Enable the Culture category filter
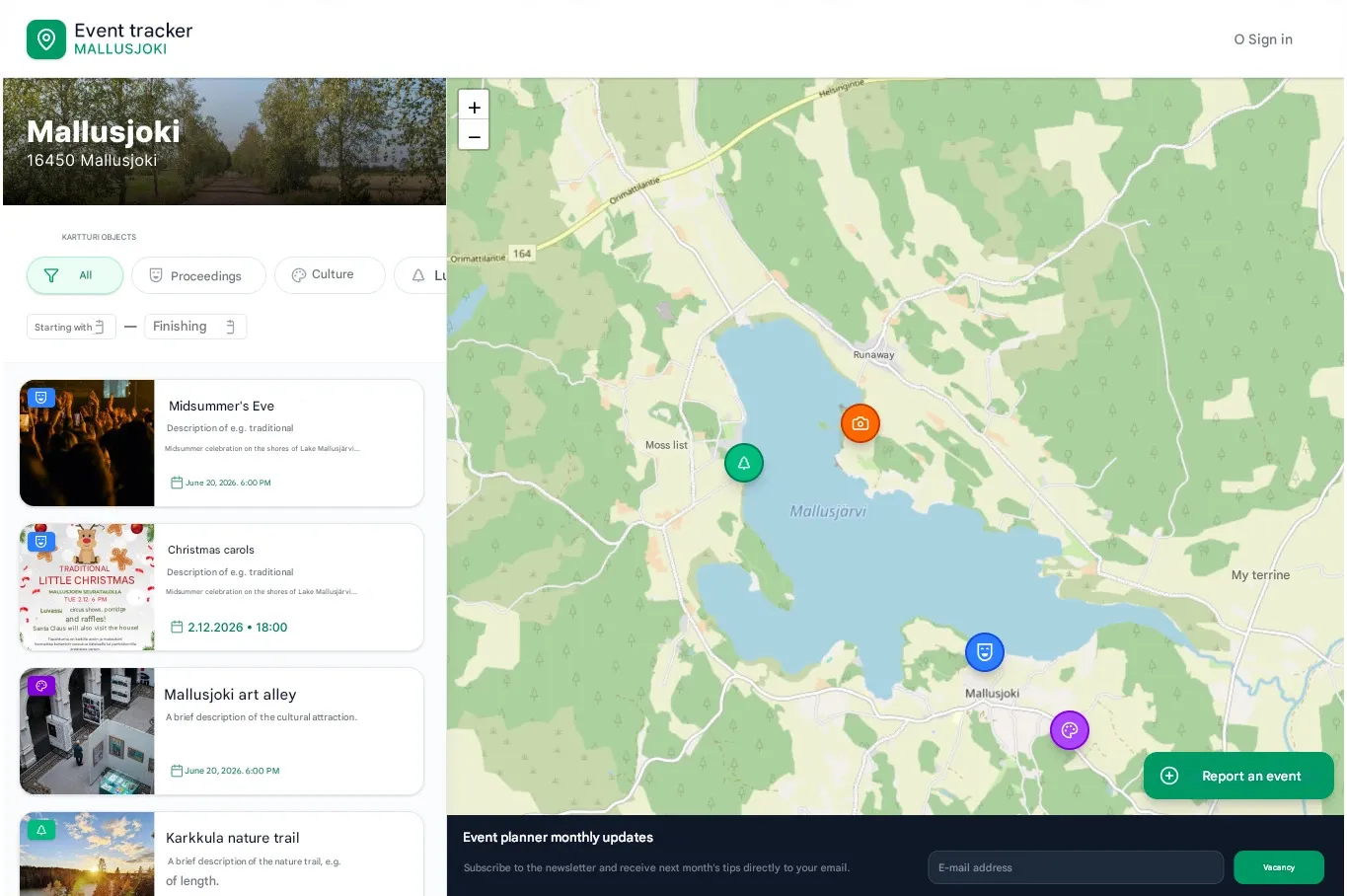The width and height of the screenshot is (1347, 896). pyautogui.click(x=330, y=275)
